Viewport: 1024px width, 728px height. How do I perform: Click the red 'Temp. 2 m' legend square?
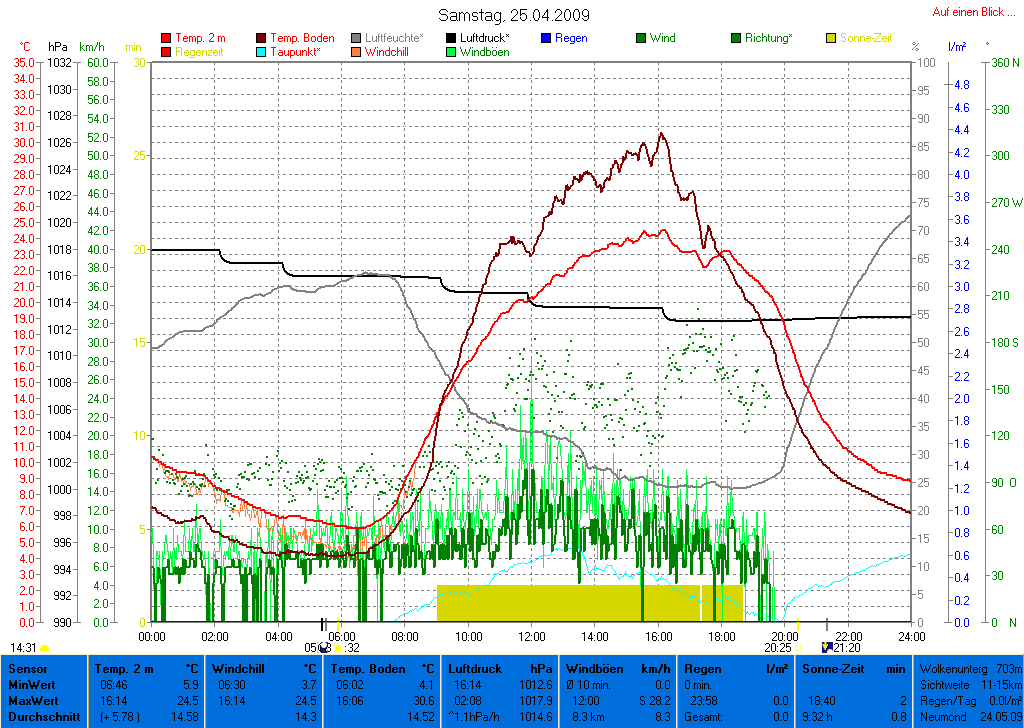point(166,38)
